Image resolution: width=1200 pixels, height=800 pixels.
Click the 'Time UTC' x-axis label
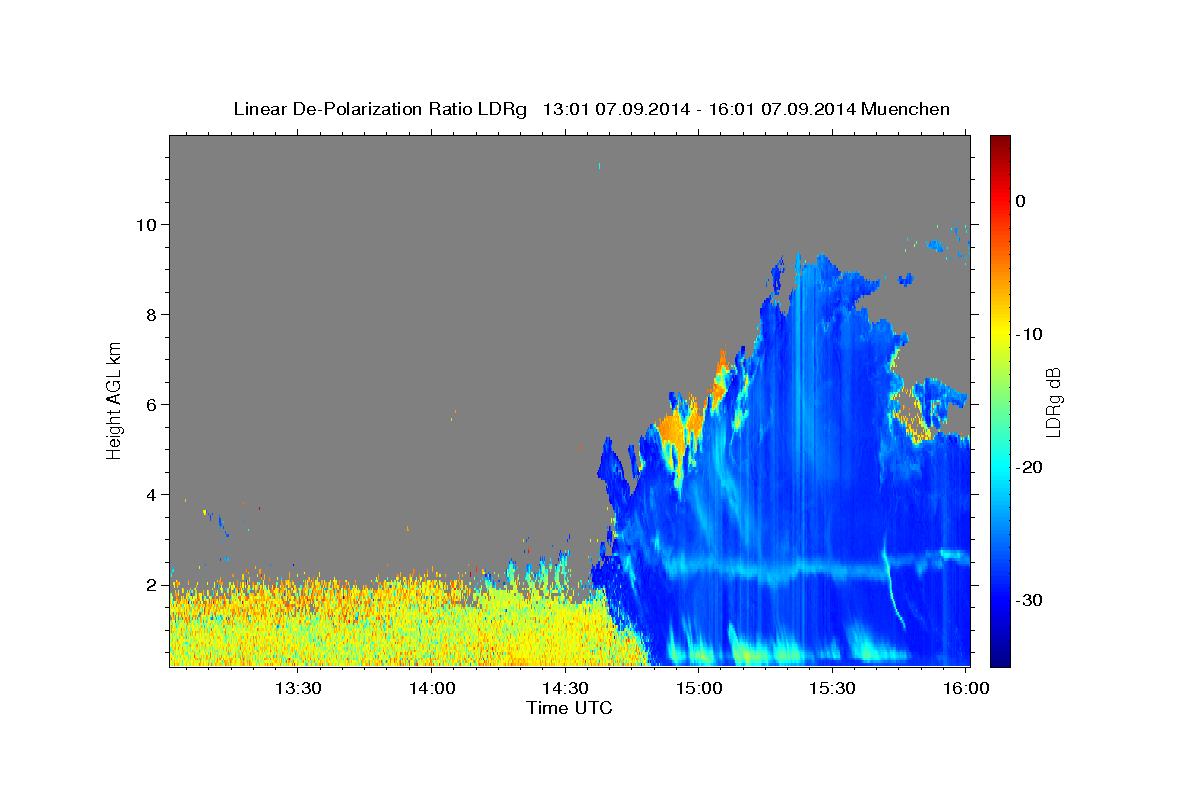tap(569, 708)
